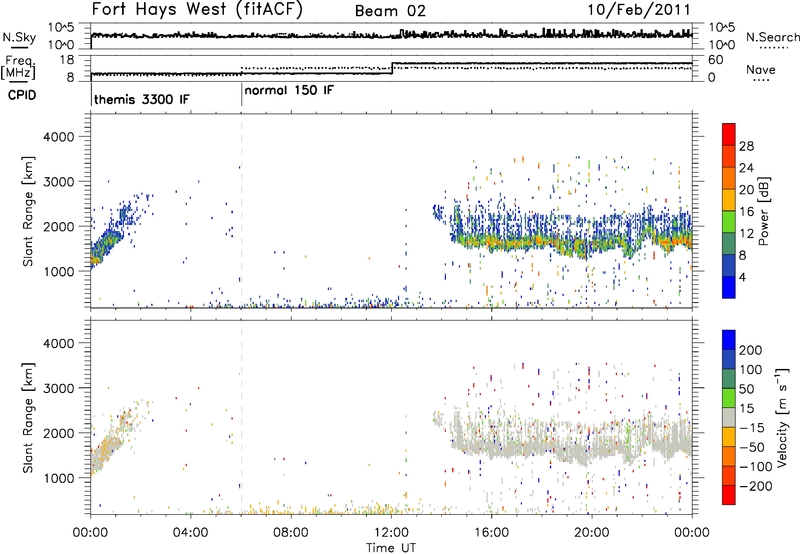Screen dimensions: 800x554
Task: Click the 'Time UT' axis title
Action: click(x=391, y=547)
